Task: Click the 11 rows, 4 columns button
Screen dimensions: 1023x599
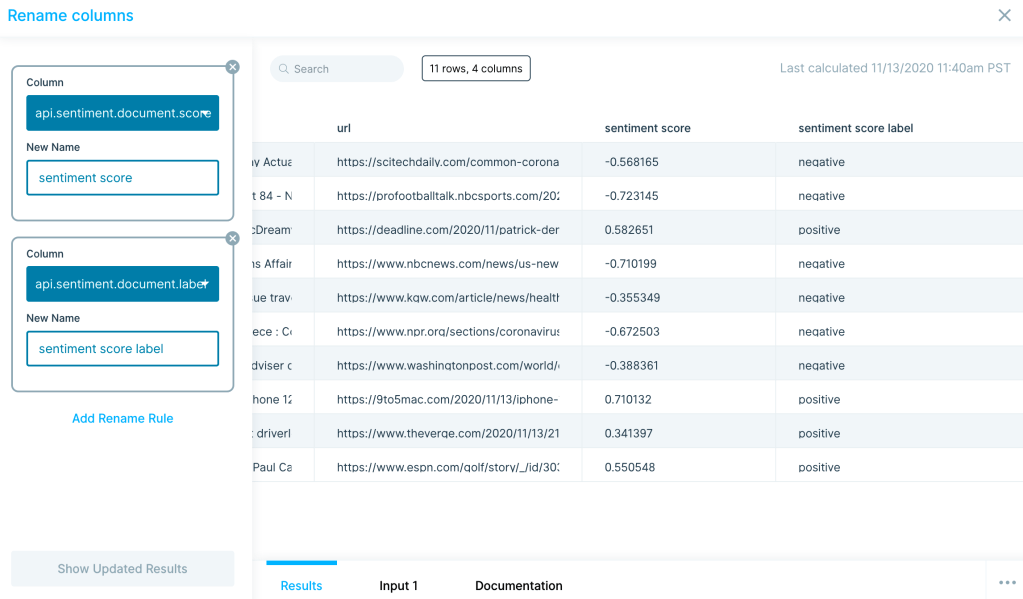Action: [x=475, y=68]
